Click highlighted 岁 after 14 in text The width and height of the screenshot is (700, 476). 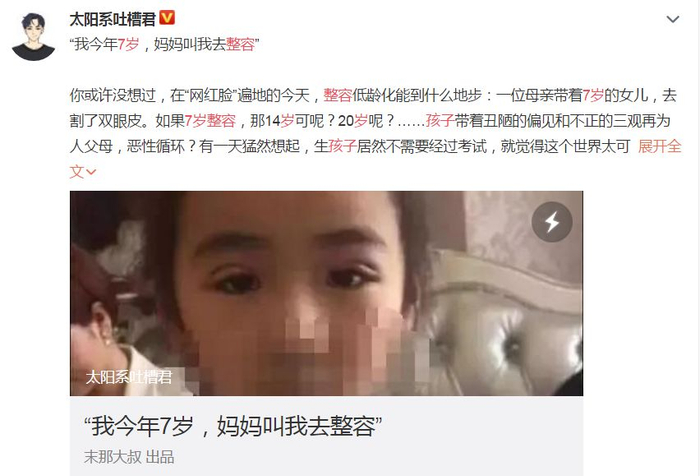(287, 121)
